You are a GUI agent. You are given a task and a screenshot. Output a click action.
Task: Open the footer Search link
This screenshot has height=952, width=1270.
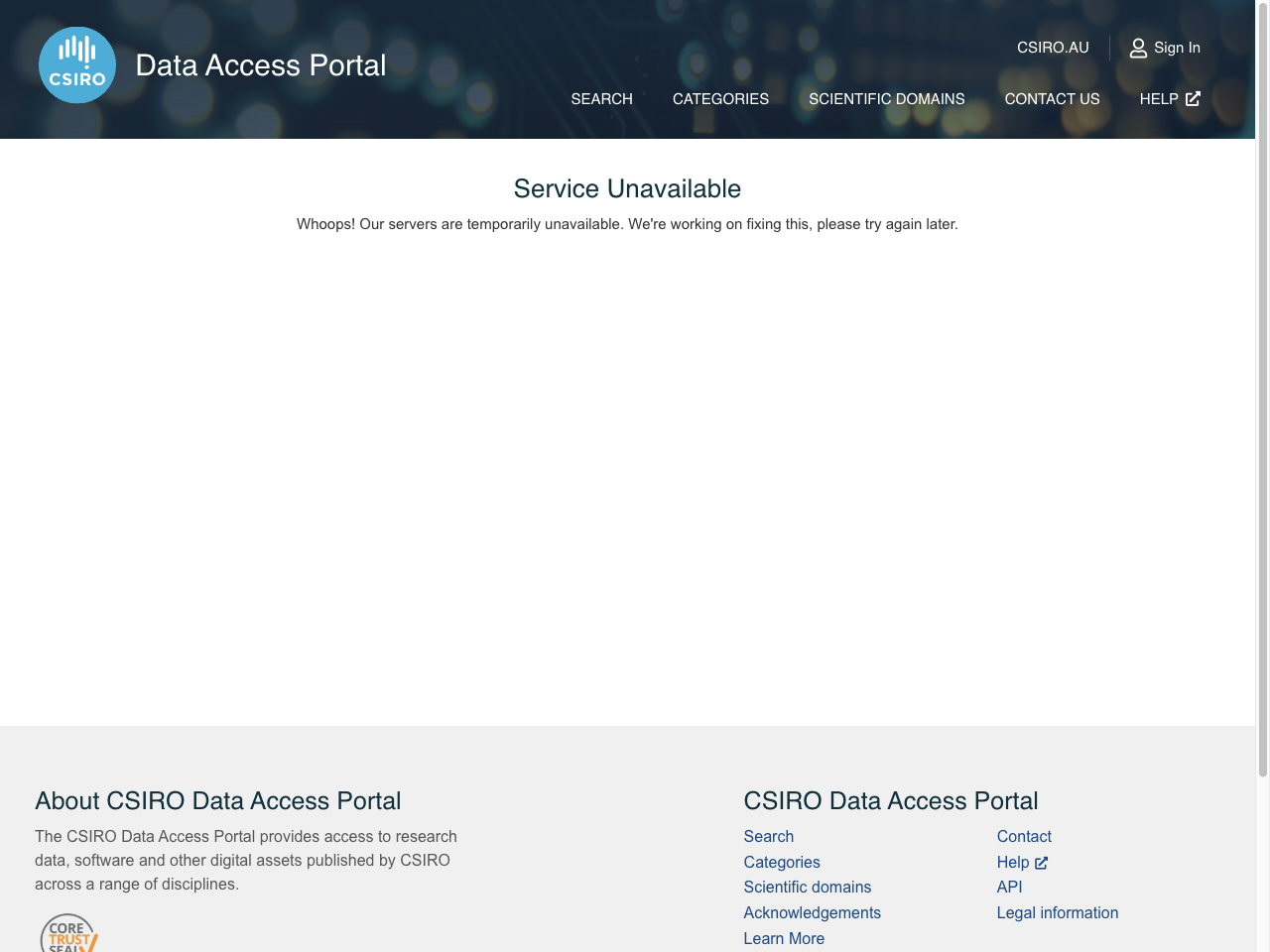coord(768,837)
